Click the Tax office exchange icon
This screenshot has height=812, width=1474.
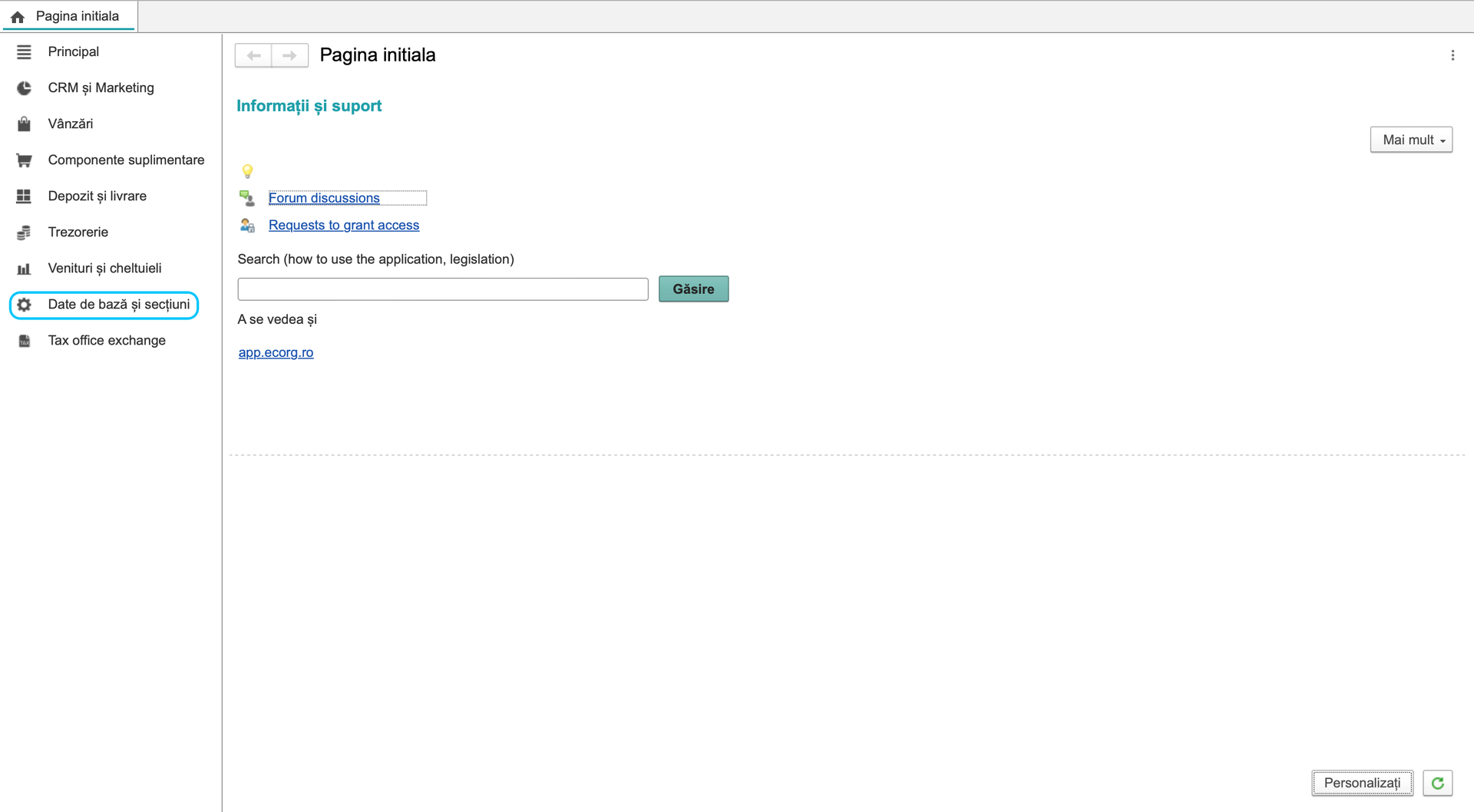[x=24, y=341]
